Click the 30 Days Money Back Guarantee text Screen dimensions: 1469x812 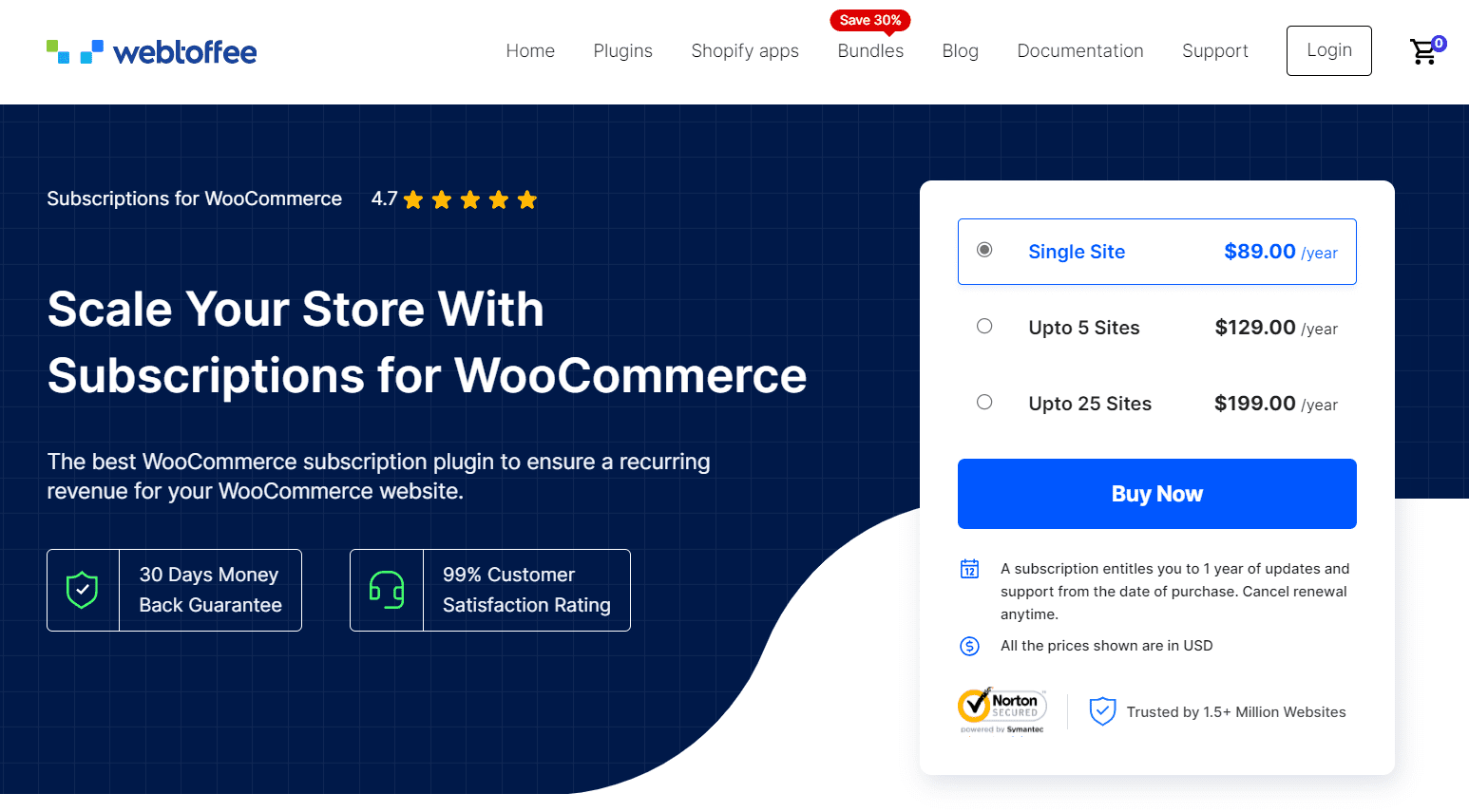point(211,590)
